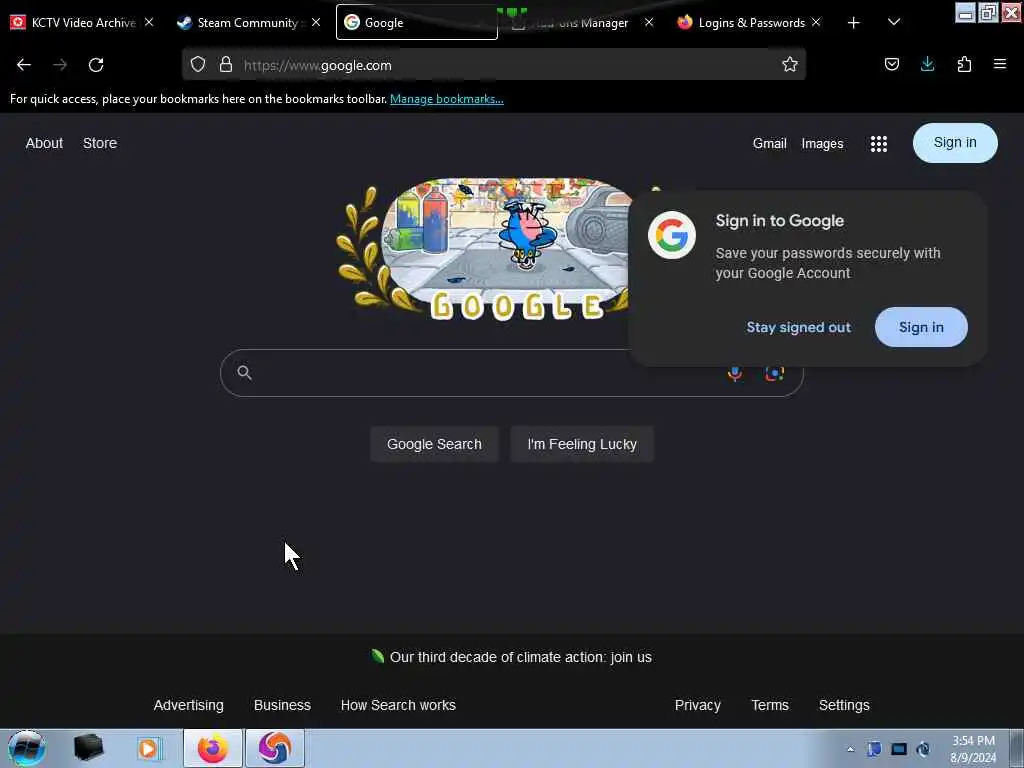Switch to the Logins & Passwords tab
Viewport: 1024px width, 768px height.
[x=748, y=23]
